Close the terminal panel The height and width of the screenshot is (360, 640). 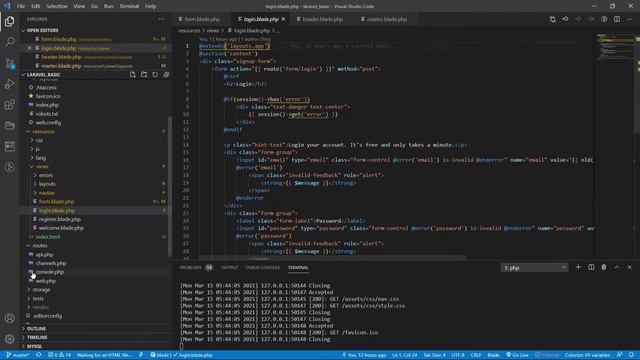[x=629, y=267]
